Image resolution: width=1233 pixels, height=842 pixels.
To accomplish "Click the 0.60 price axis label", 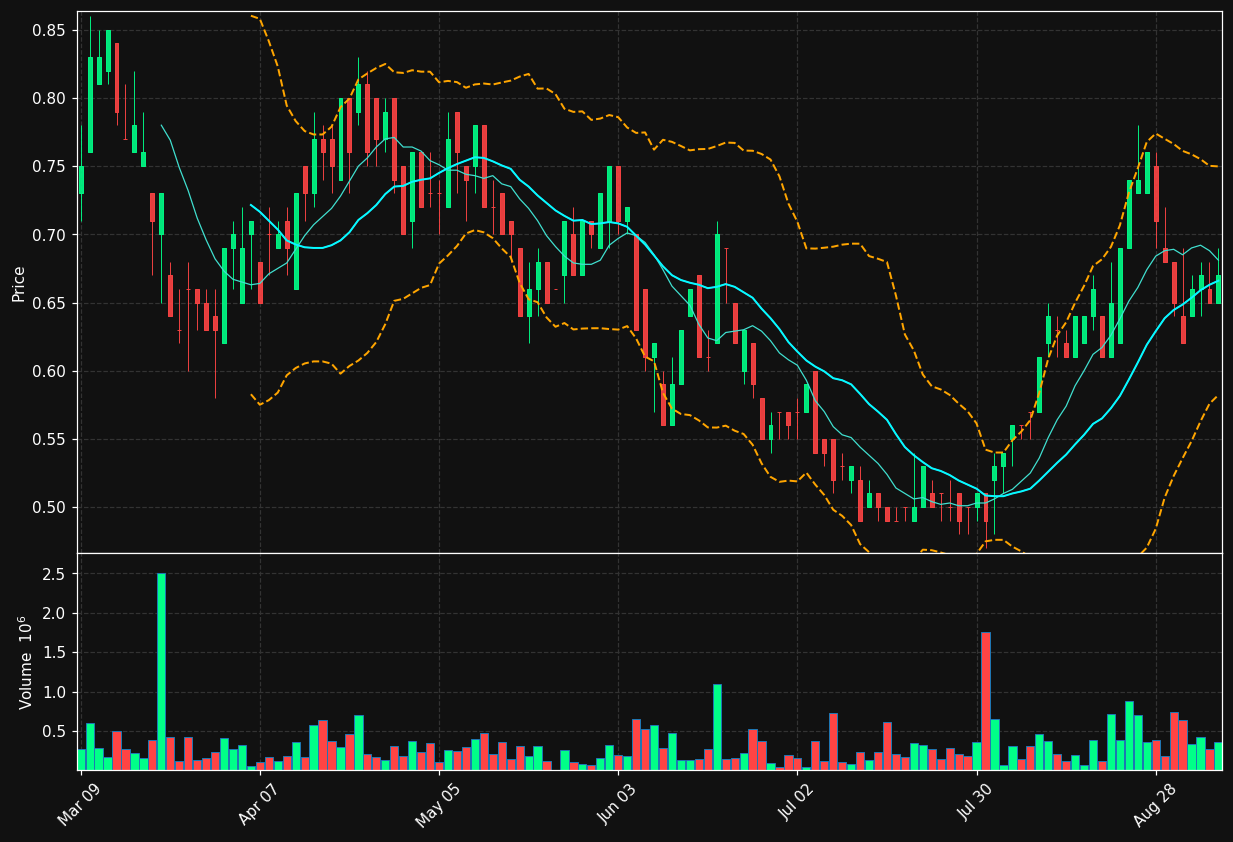I will 48,371.
